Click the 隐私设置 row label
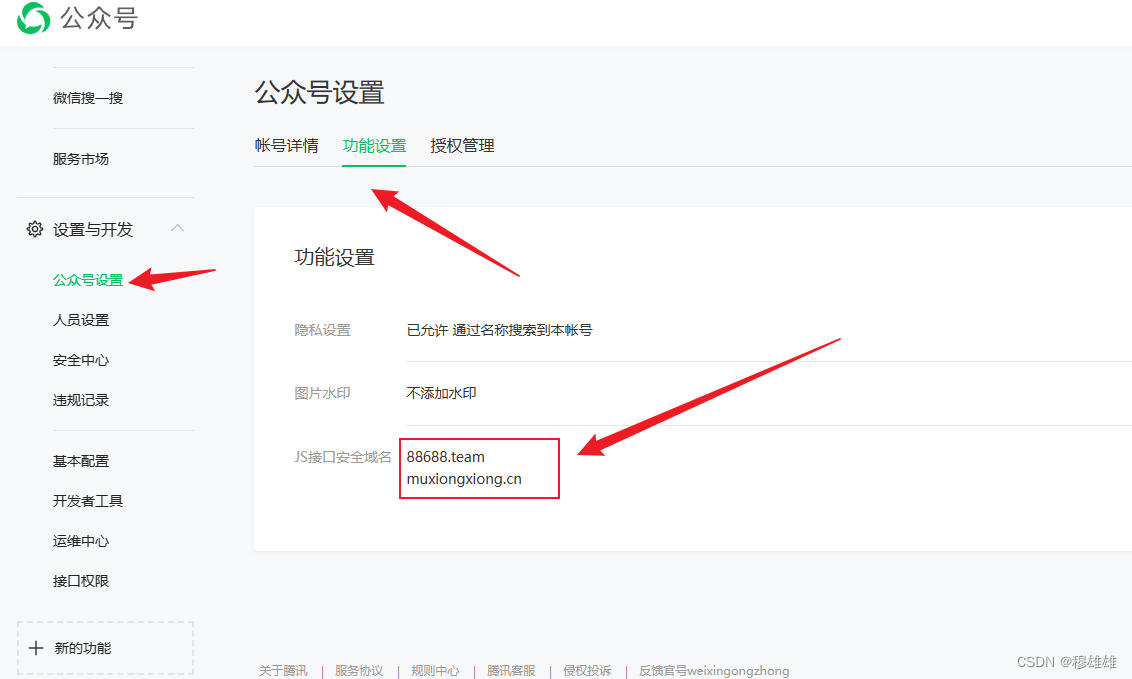This screenshot has width=1132, height=679. 323,330
